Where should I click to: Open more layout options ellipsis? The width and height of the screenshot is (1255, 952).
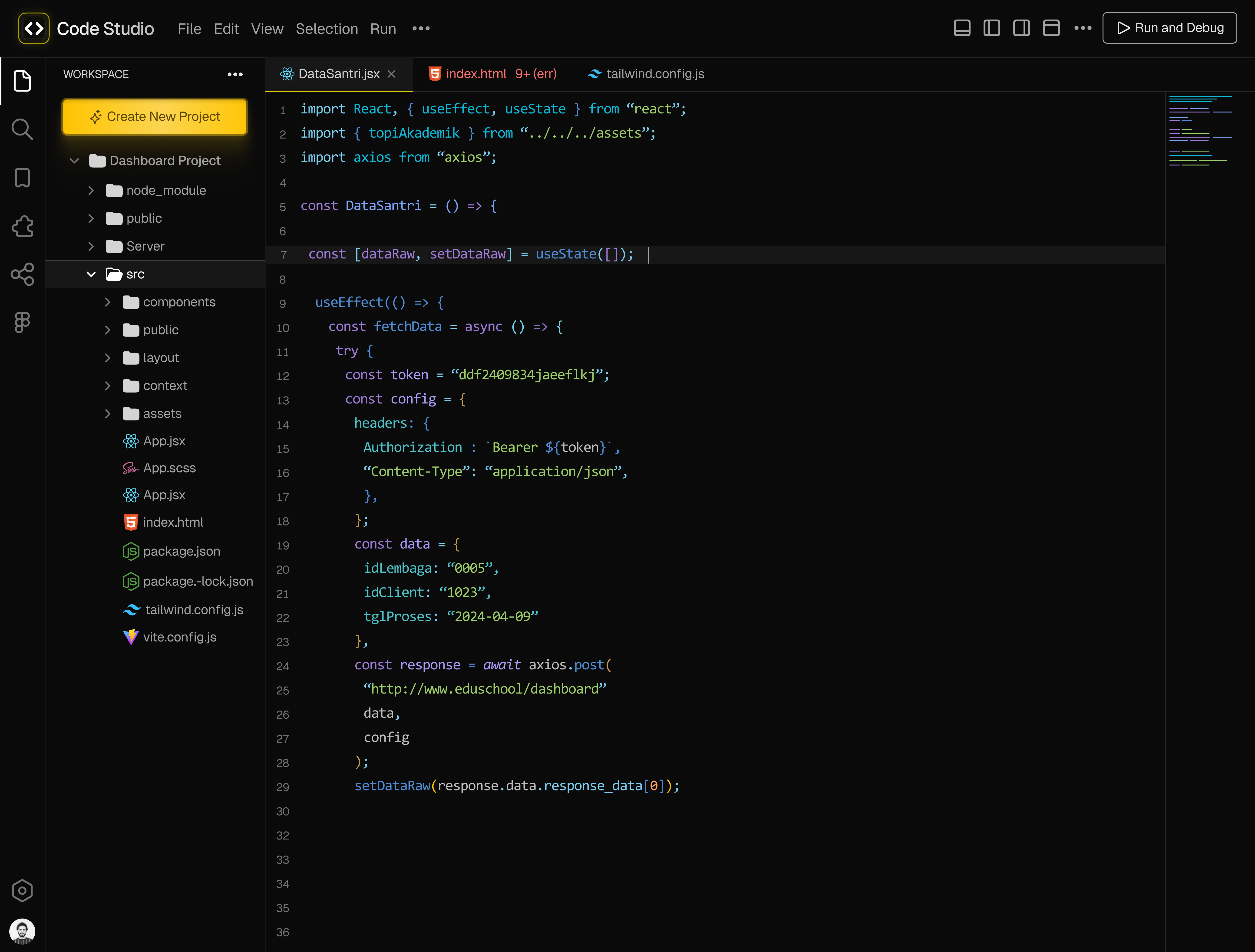pyautogui.click(x=1083, y=28)
